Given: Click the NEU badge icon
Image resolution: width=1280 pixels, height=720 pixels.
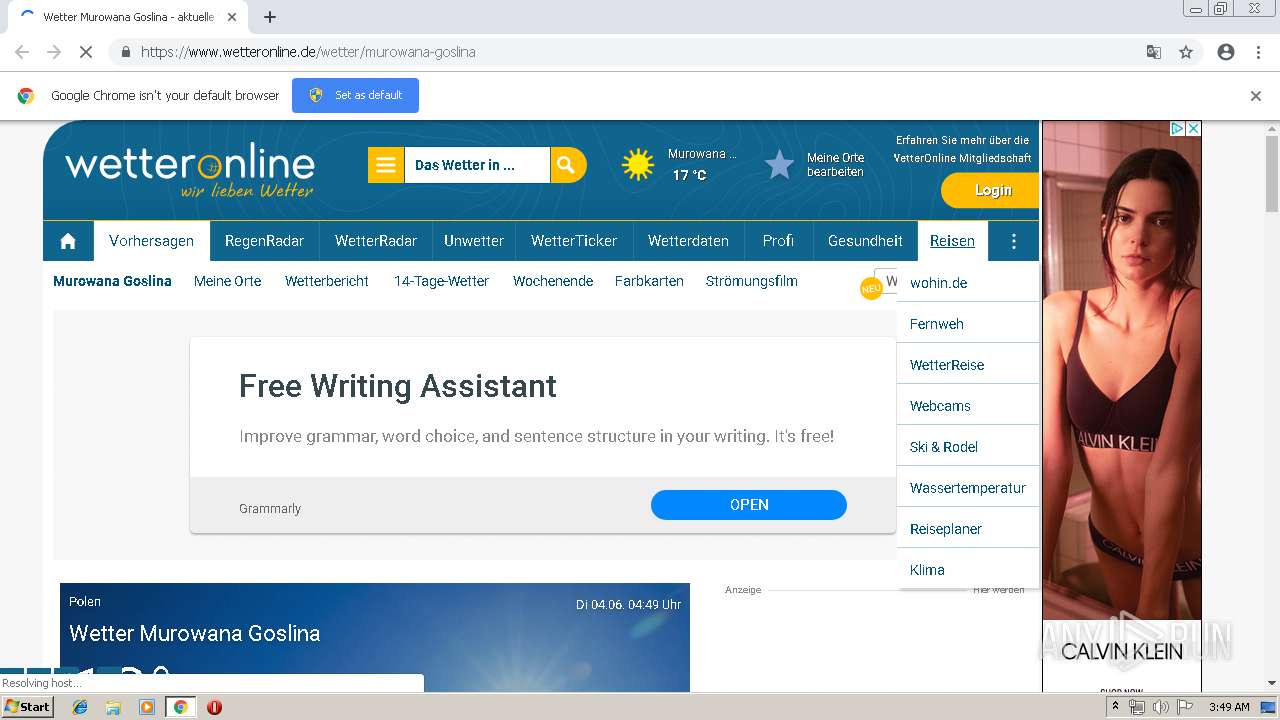Looking at the screenshot, I should (x=871, y=288).
